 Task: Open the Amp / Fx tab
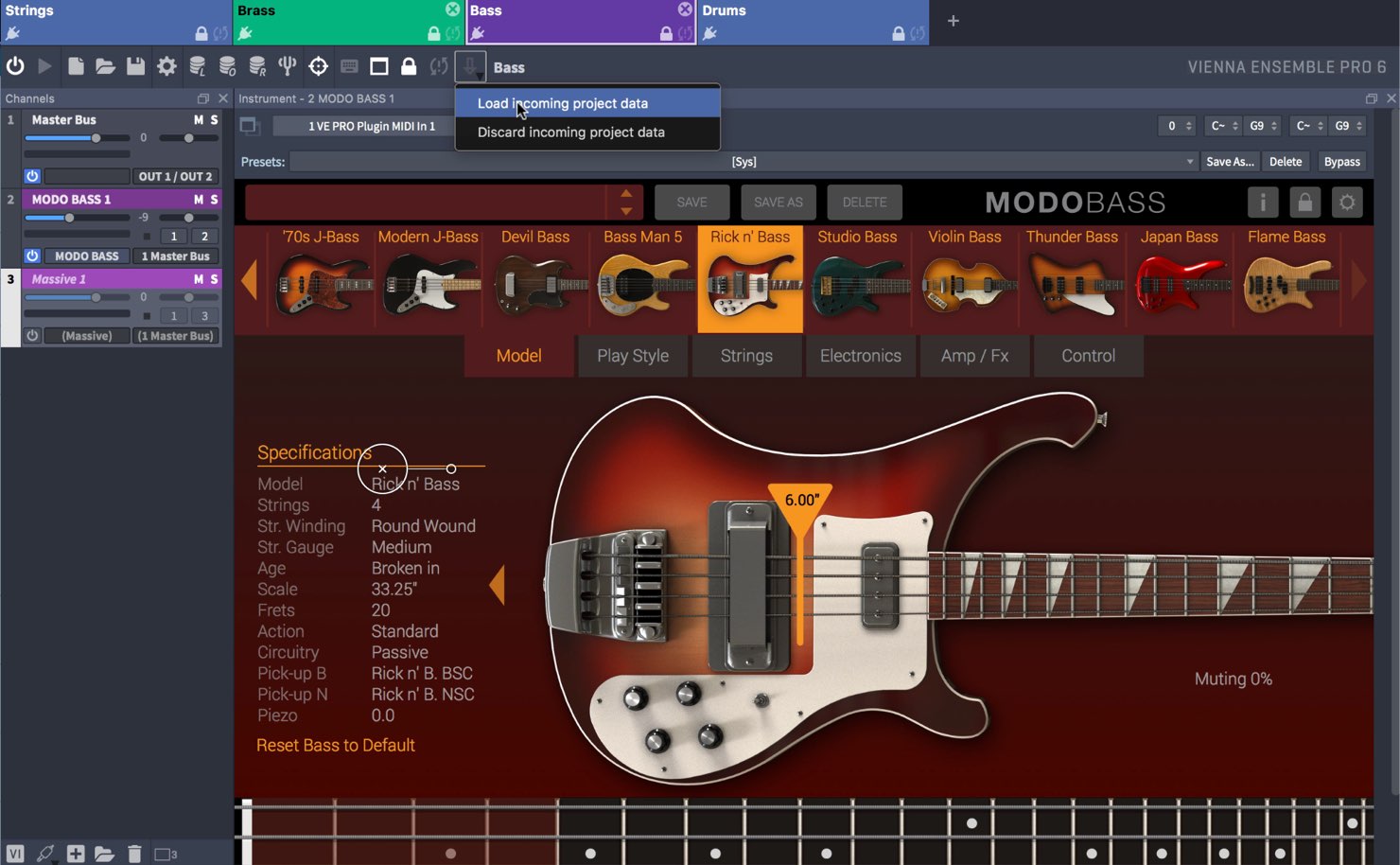(x=974, y=356)
